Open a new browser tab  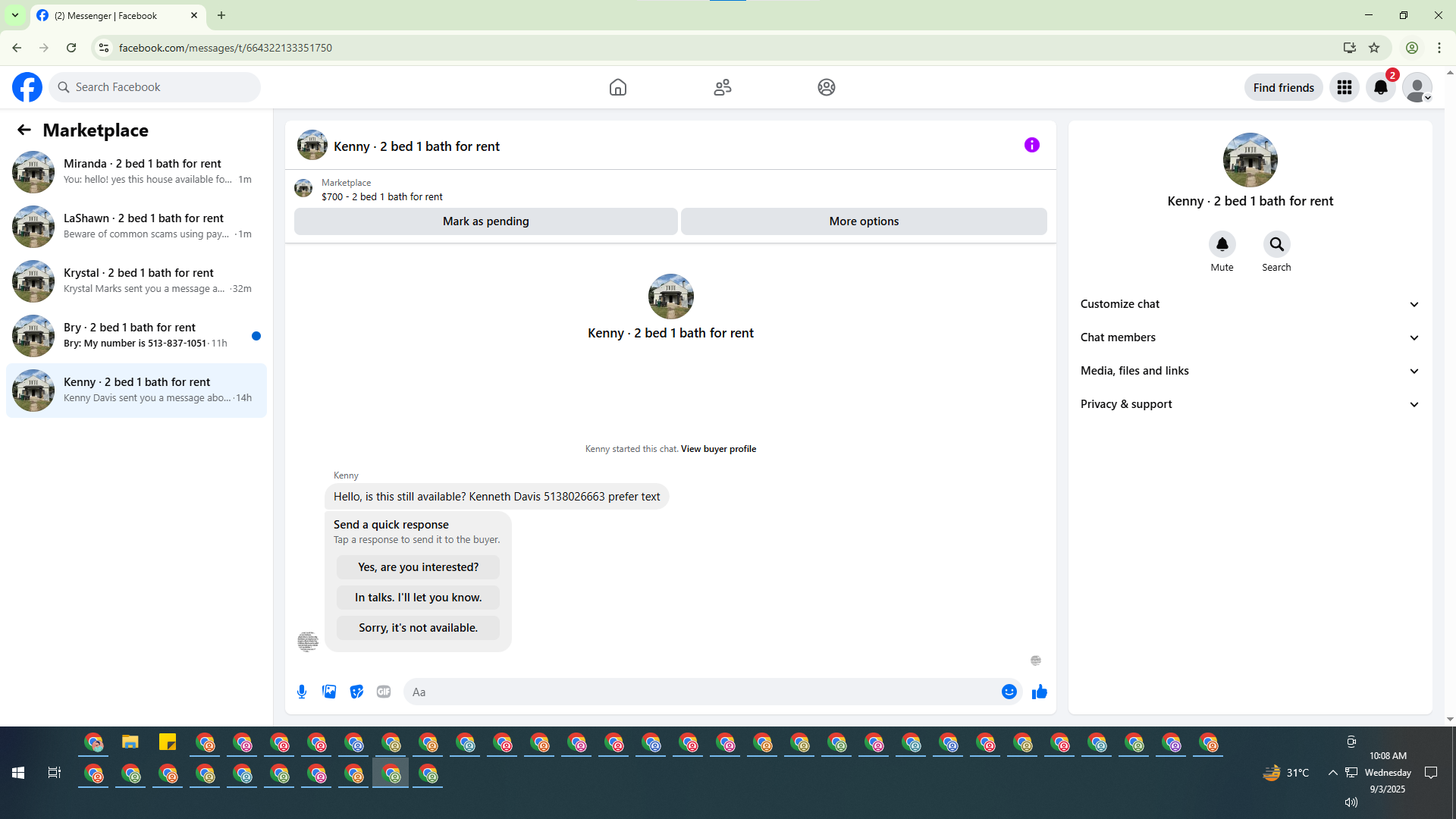pyautogui.click(x=221, y=15)
